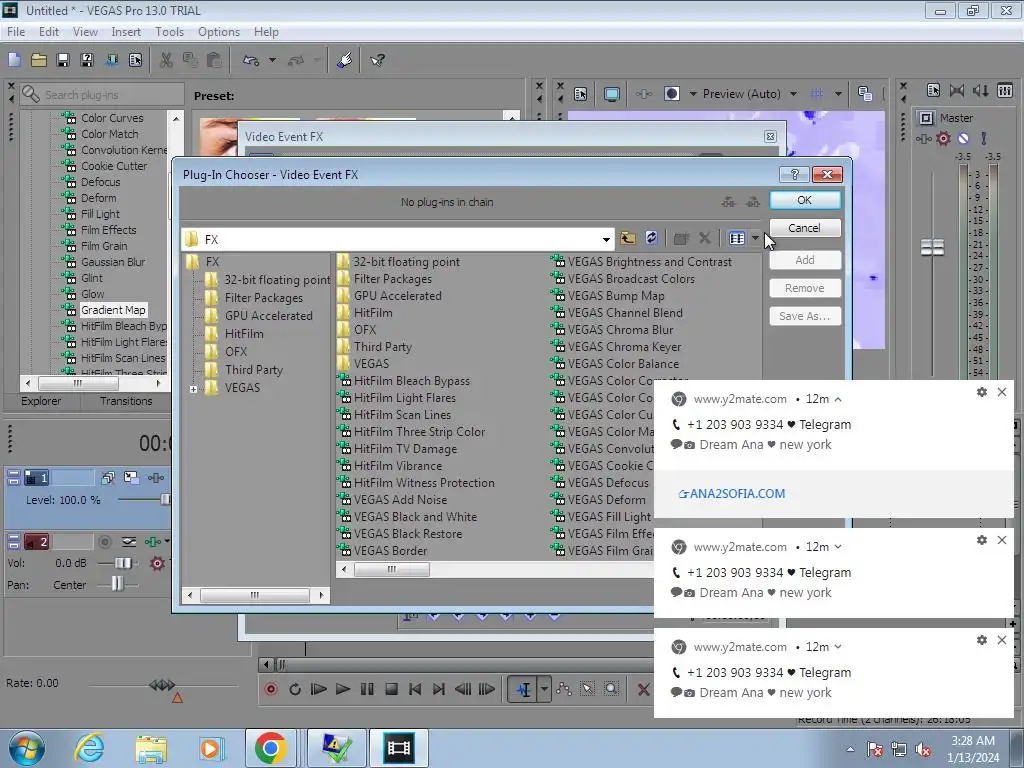Open the FX folder path dropdown

pos(606,240)
